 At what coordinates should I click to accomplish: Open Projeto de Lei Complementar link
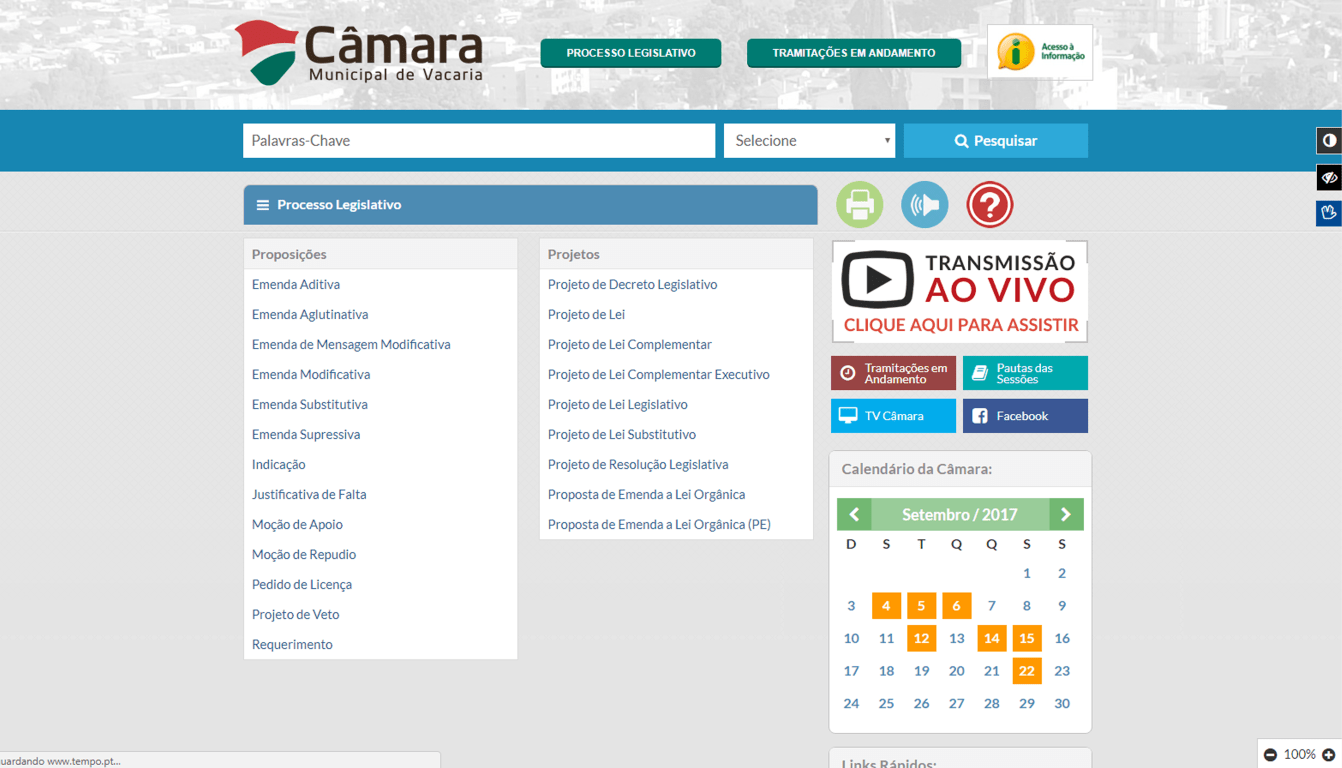[x=630, y=344]
